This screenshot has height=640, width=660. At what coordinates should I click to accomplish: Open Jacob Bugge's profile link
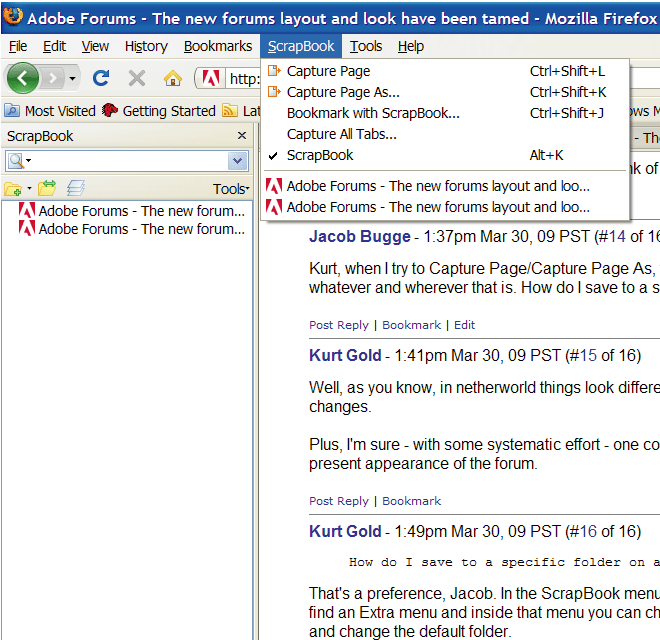359,237
